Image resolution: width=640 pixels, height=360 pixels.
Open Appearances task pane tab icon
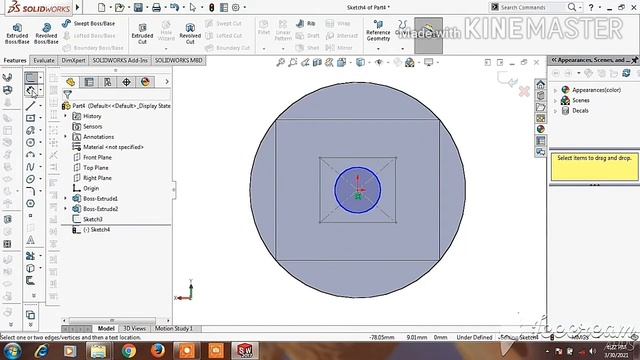pyautogui.click(x=540, y=129)
